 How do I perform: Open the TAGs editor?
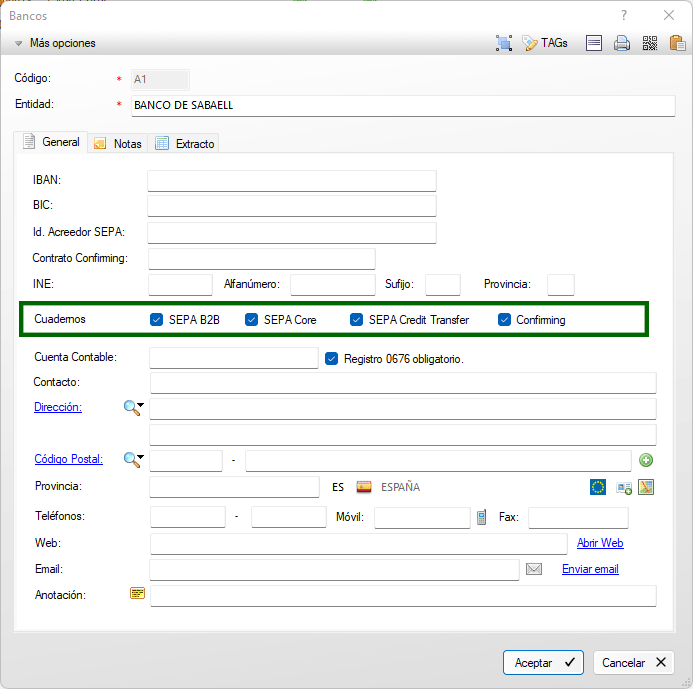click(545, 43)
